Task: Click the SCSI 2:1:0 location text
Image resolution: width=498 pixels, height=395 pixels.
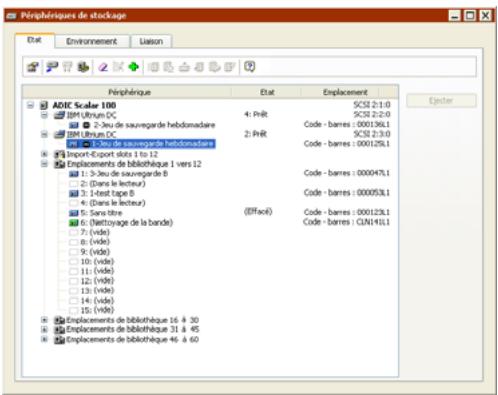Action: pyautogui.click(x=372, y=105)
